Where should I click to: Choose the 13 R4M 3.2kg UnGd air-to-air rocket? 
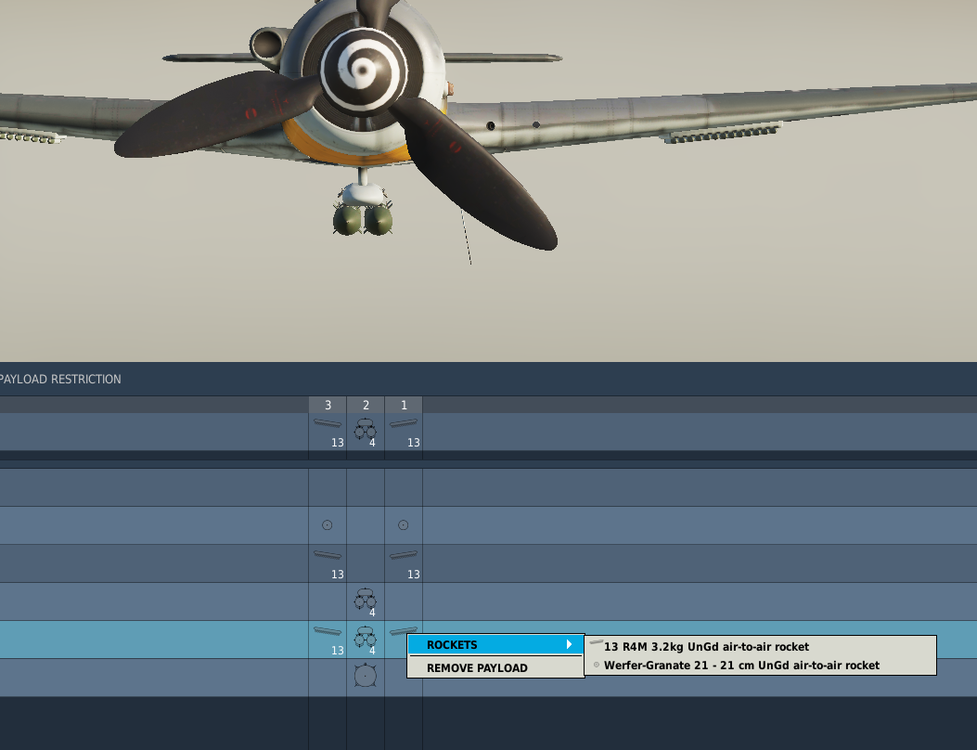coord(706,647)
